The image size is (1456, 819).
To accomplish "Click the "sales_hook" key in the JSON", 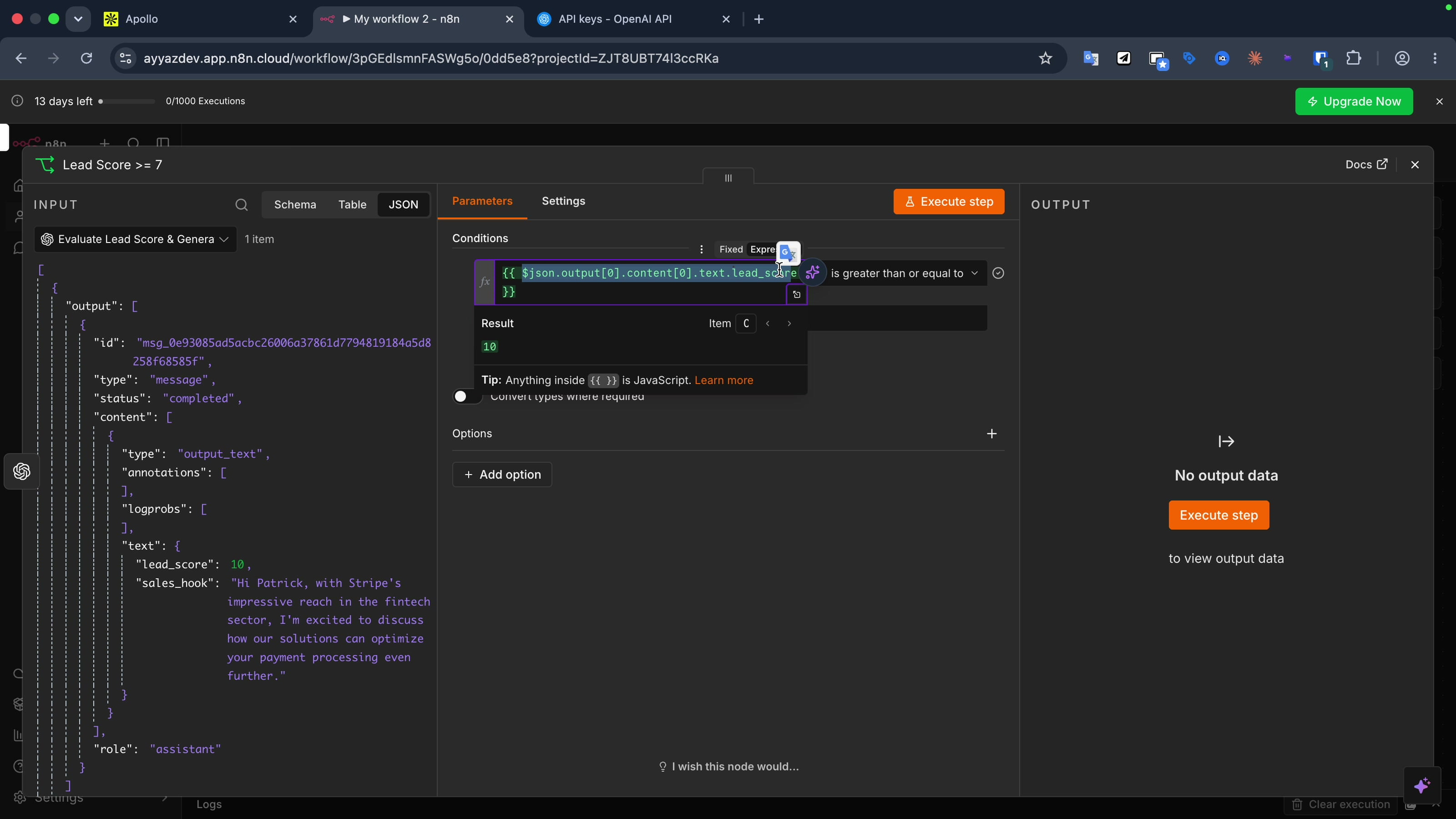I will tap(175, 583).
